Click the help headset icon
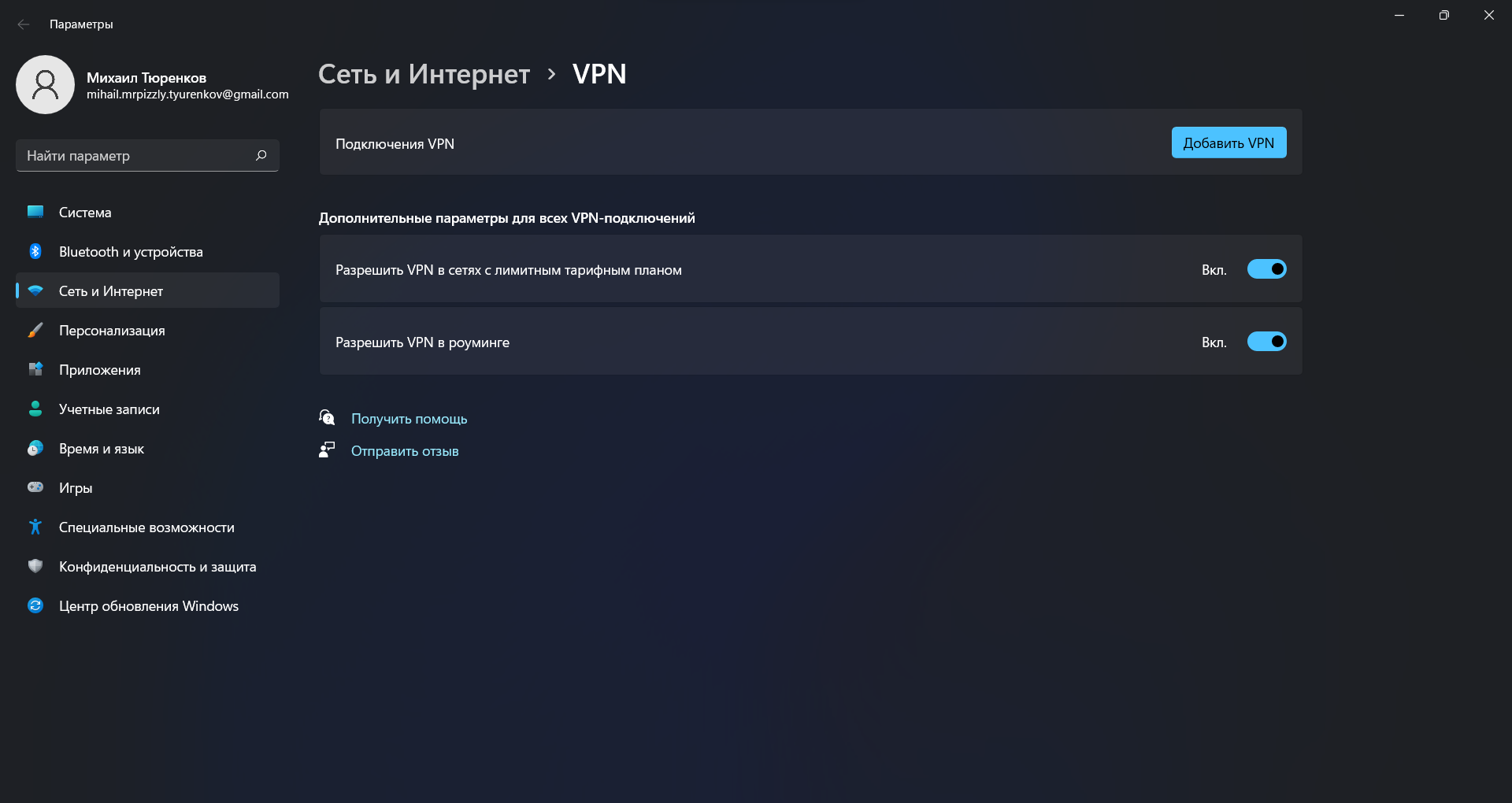The width and height of the screenshot is (1512, 803). tap(327, 417)
